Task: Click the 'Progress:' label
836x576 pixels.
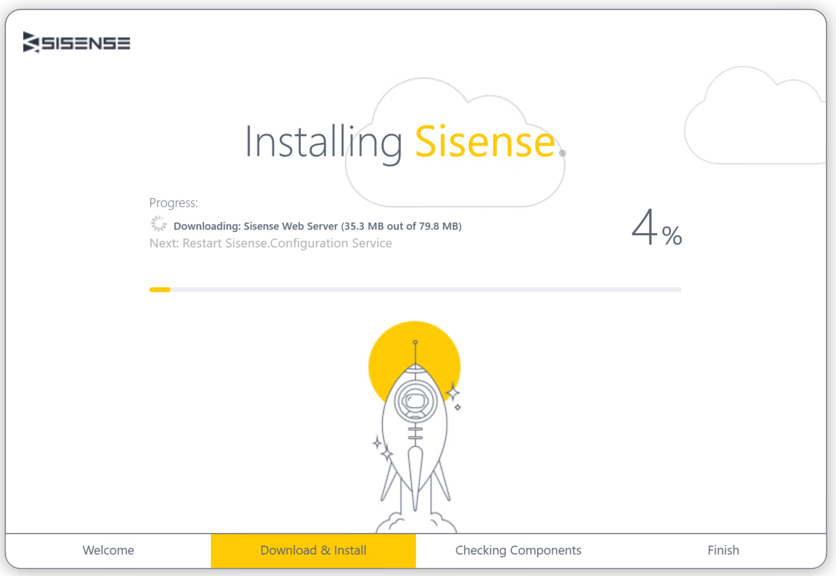Action: pos(174,203)
